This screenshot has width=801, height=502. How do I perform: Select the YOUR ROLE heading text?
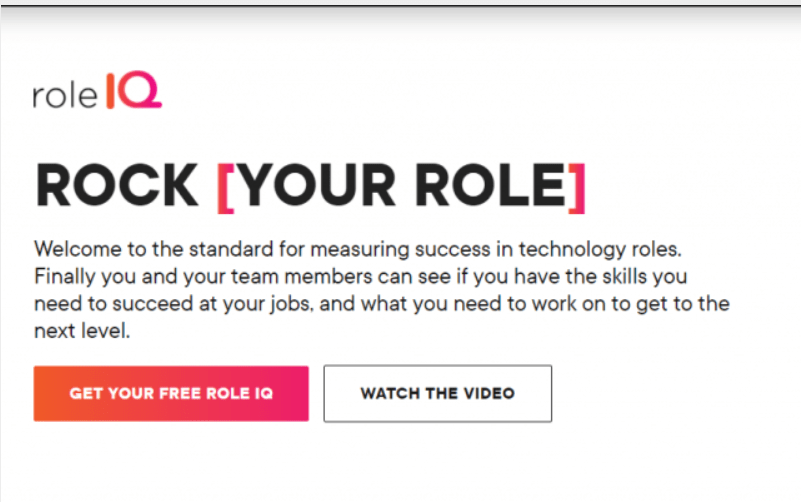pyautogui.click(x=402, y=185)
